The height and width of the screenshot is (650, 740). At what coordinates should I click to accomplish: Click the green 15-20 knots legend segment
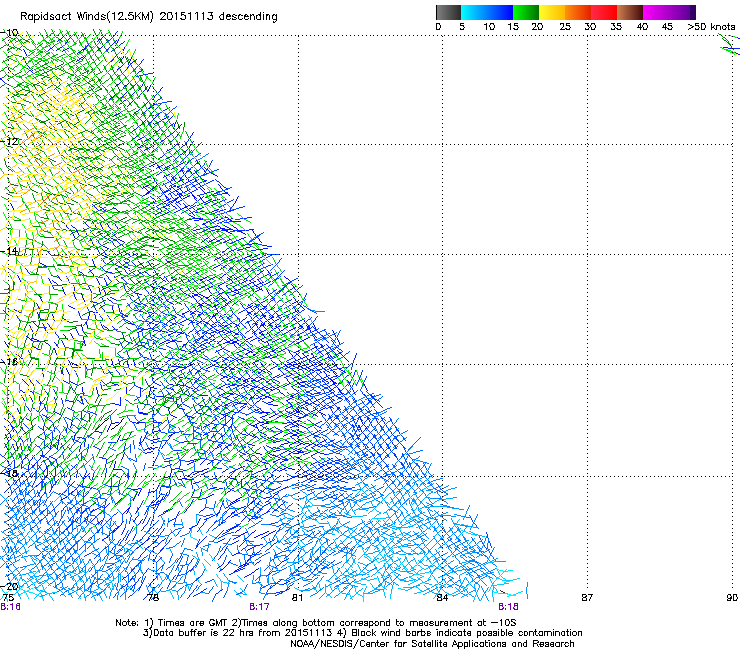(x=526, y=12)
